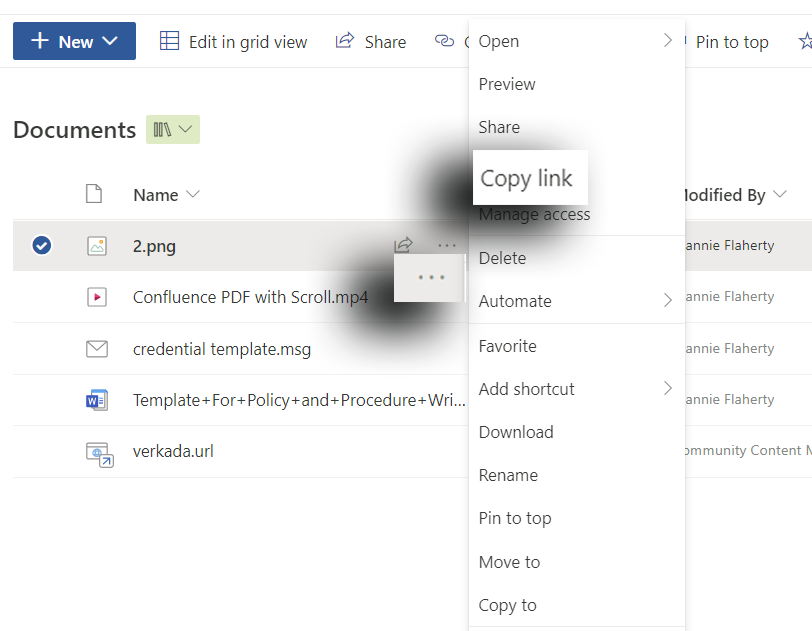Viewport: 812px width, 631px height.
Task: Click the video file icon for Confluence PDF
Action: (x=96, y=297)
